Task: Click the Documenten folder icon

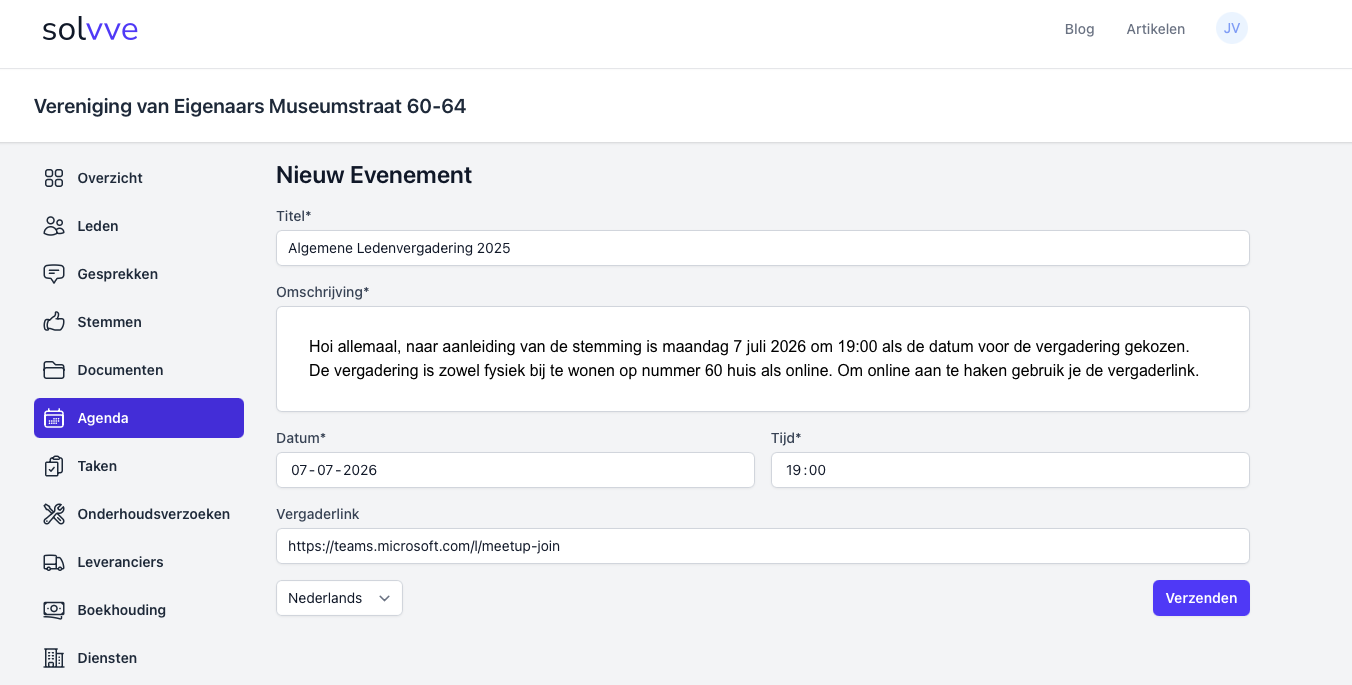Action: pyautogui.click(x=54, y=370)
